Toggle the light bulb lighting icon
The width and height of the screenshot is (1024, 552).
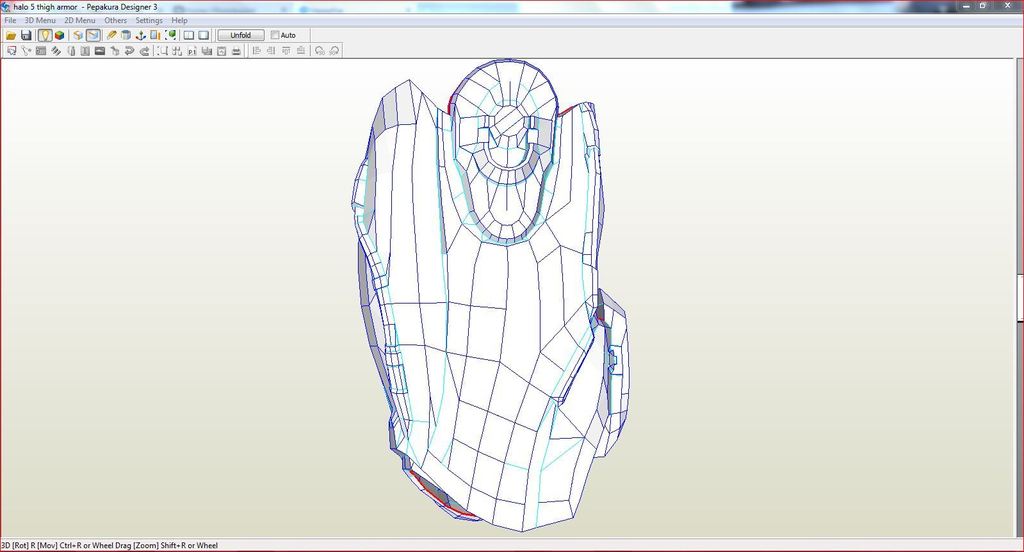(45, 35)
